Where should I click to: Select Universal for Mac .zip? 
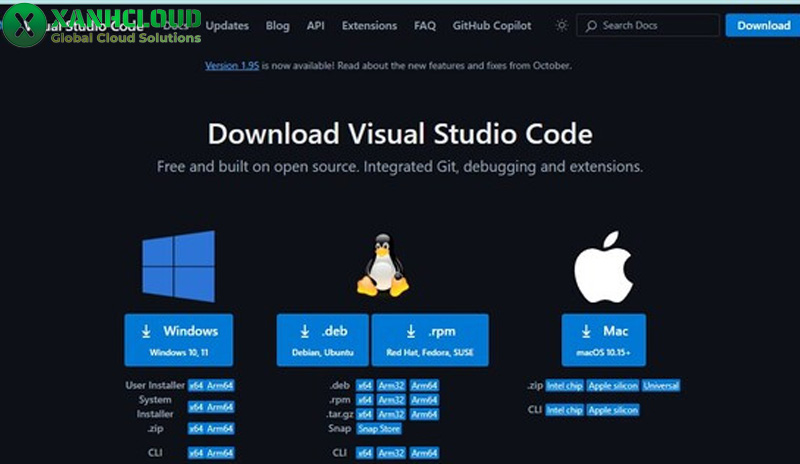pos(661,385)
